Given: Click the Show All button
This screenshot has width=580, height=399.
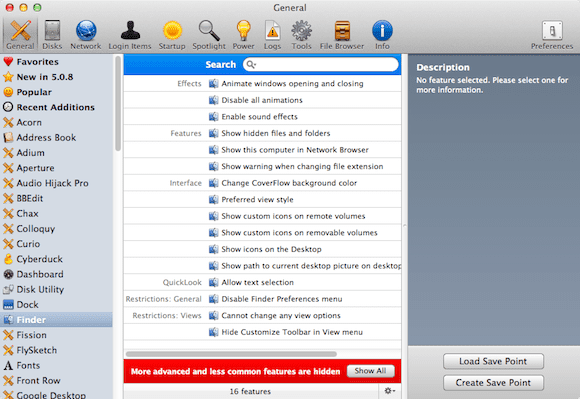Looking at the screenshot, I should click(x=370, y=371).
